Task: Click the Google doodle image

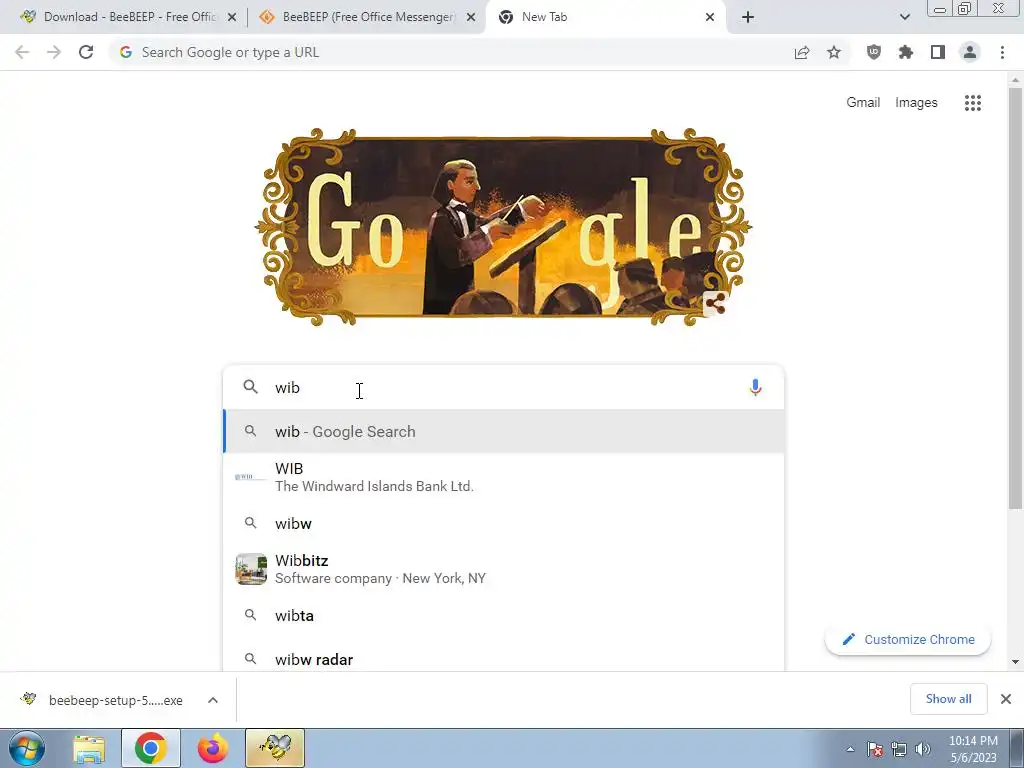Action: (503, 227)
